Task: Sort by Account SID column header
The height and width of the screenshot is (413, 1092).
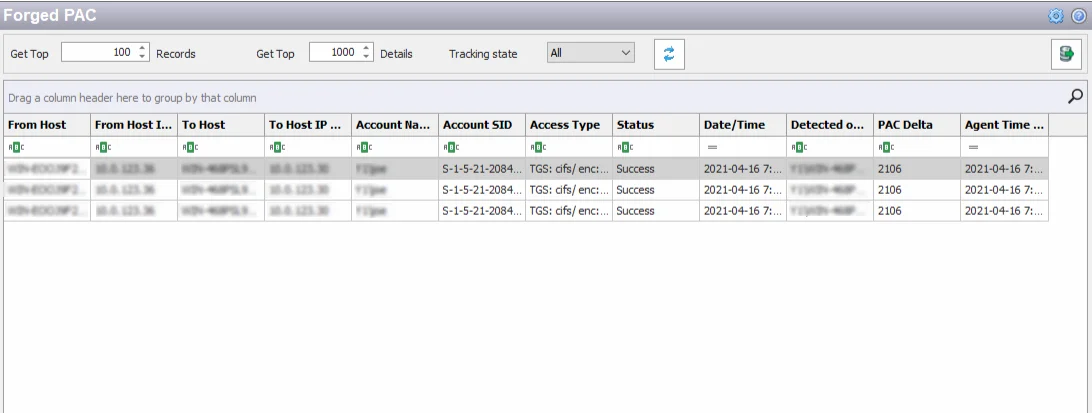Action: click(482, 125)
